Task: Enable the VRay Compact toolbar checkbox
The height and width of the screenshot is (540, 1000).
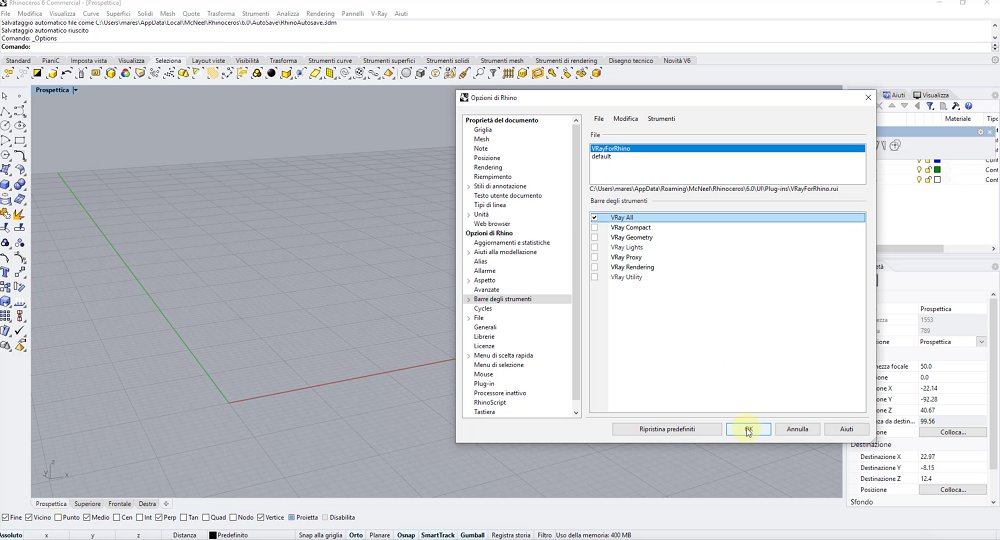Action: click(594, 228)
